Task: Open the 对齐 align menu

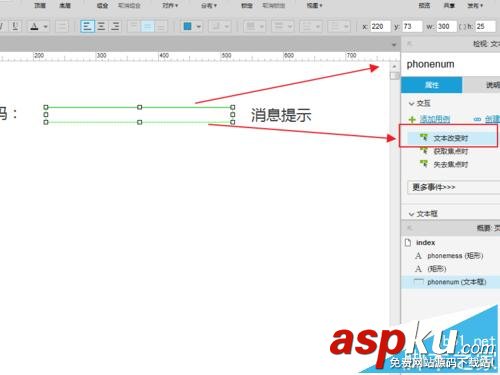Action: click(x=170, y=5)
